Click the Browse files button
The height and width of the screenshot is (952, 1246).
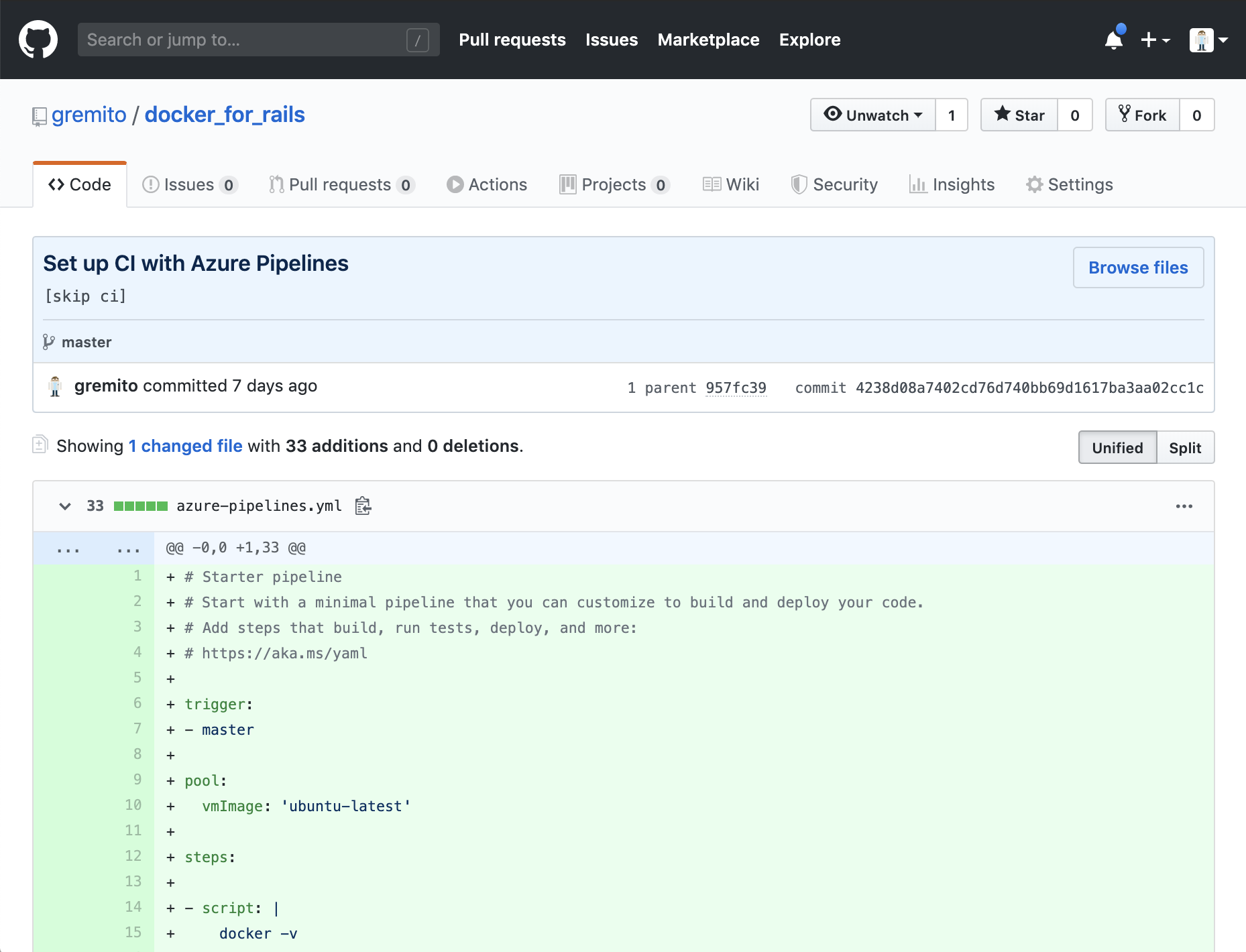point(1138,267)
